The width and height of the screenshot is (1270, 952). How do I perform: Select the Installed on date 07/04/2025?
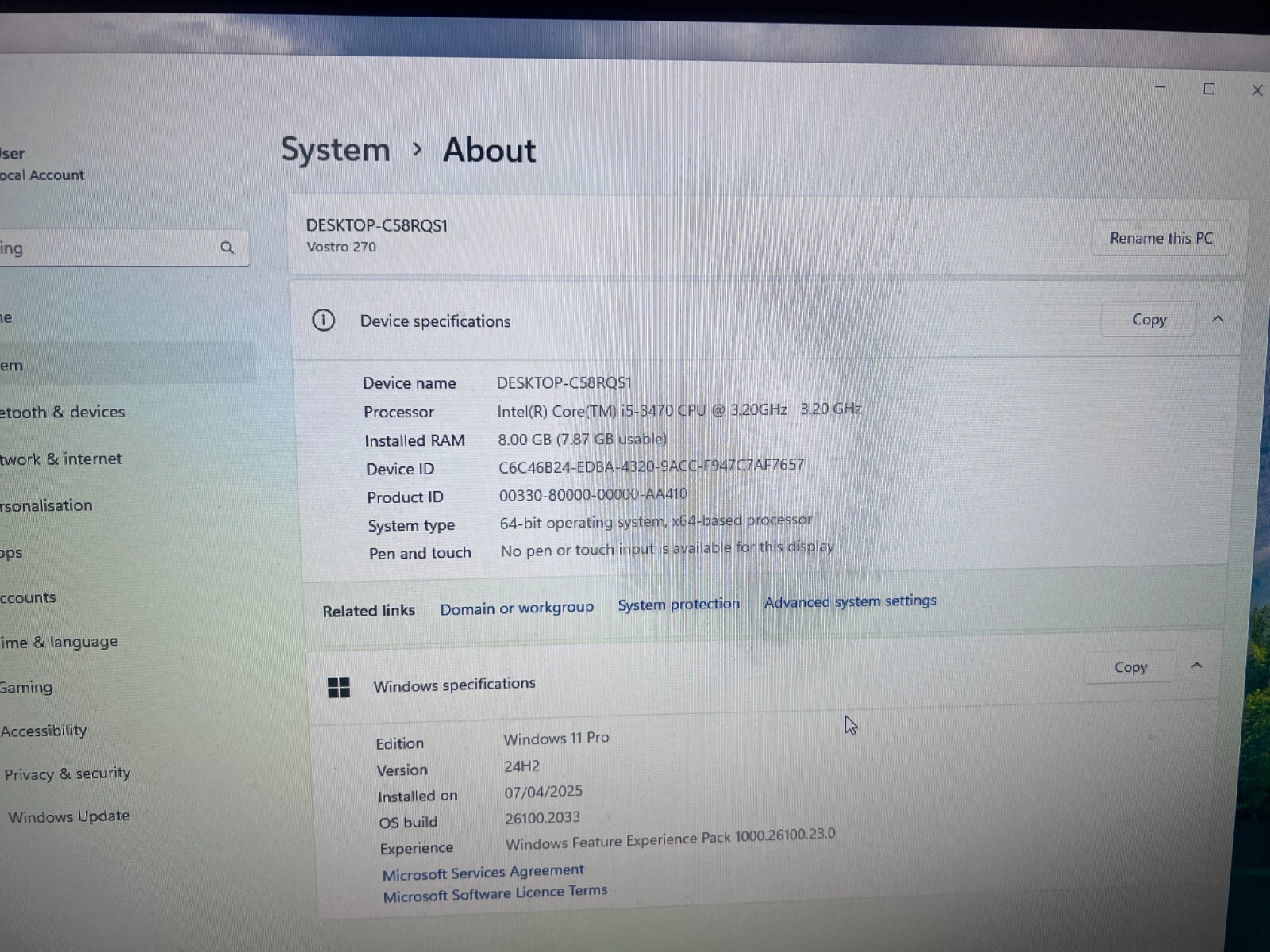point(544,792)
